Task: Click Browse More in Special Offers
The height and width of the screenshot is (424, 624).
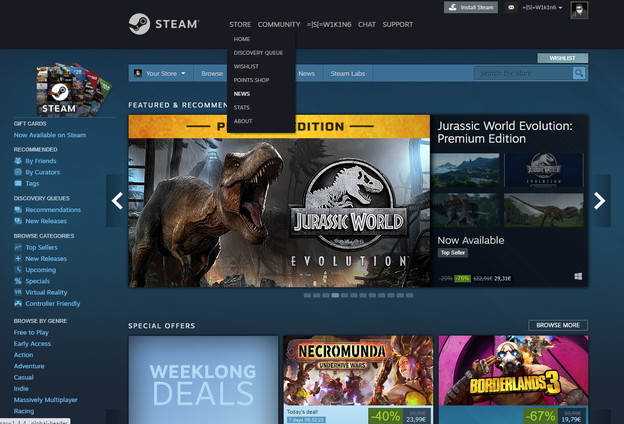Action: click(557, 325)
